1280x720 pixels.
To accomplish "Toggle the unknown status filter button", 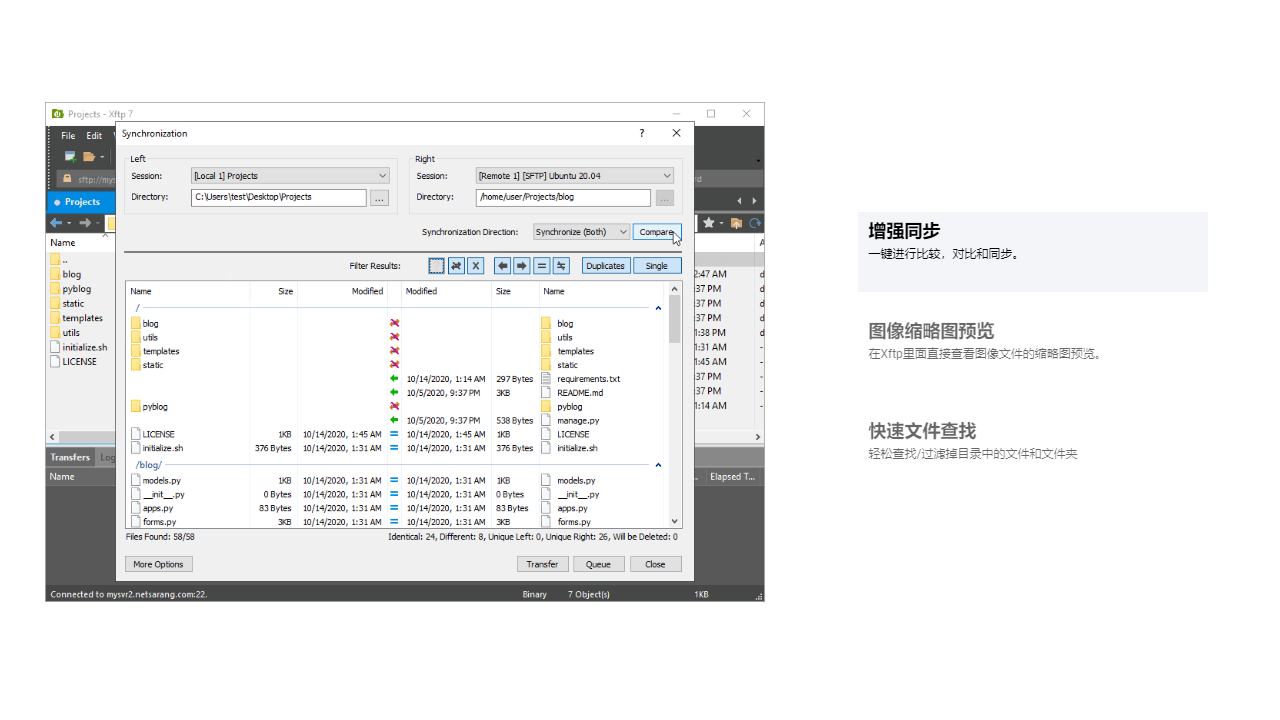I will 437,265.
